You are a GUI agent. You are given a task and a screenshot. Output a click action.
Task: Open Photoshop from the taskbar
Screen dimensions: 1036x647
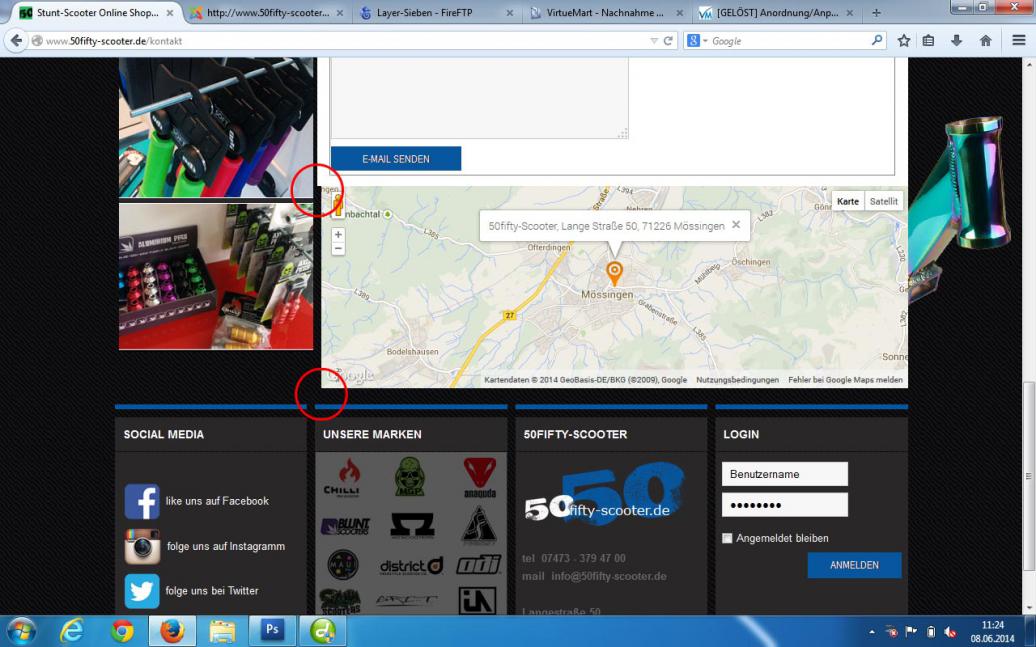click(272, 631)
